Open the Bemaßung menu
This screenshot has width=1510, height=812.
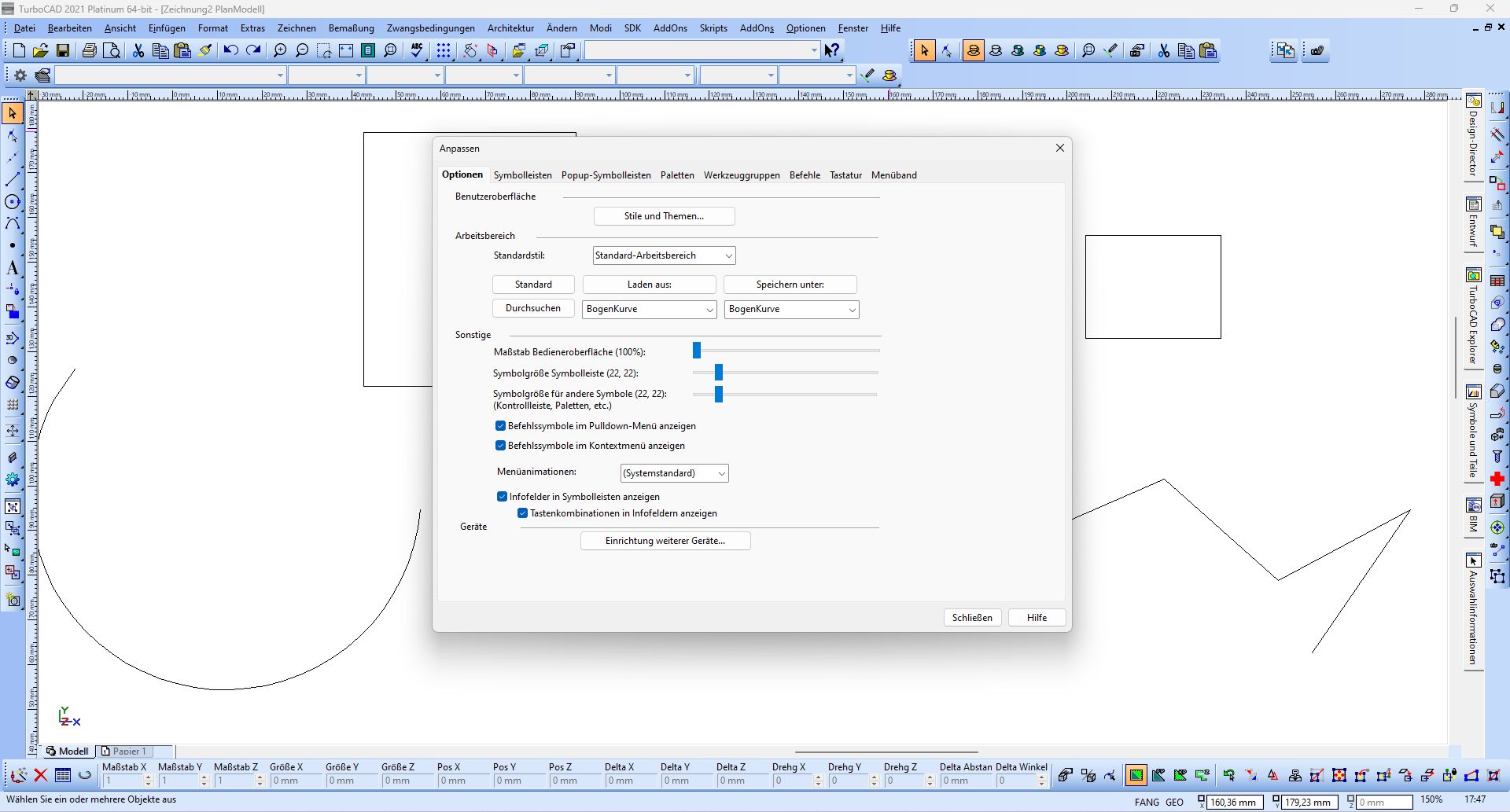[x=352, y=28]
